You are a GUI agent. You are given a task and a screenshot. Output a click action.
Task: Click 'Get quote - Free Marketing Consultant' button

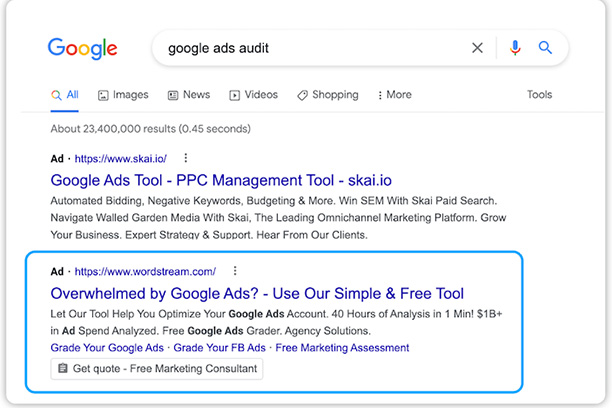(157, 369)
